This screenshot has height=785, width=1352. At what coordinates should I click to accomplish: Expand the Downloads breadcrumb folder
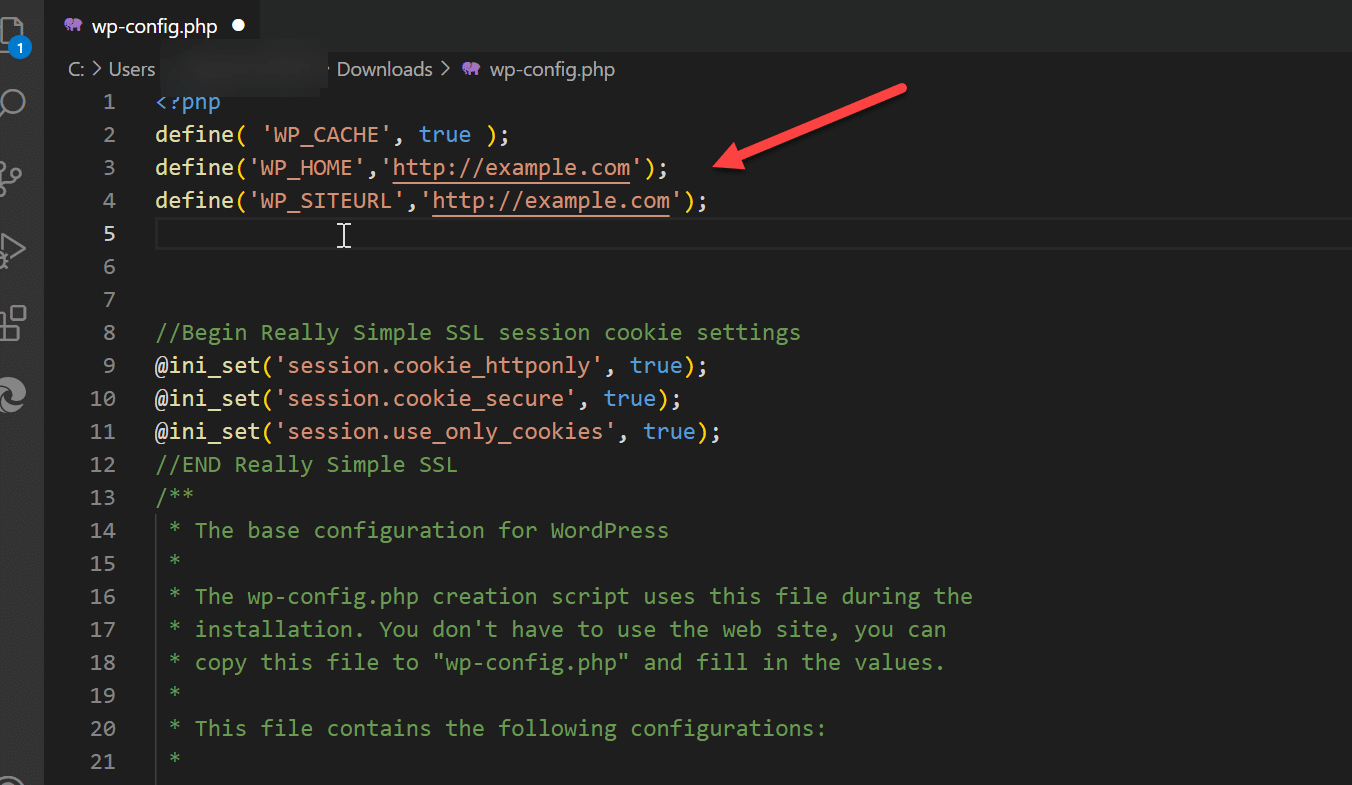[384, 69]
